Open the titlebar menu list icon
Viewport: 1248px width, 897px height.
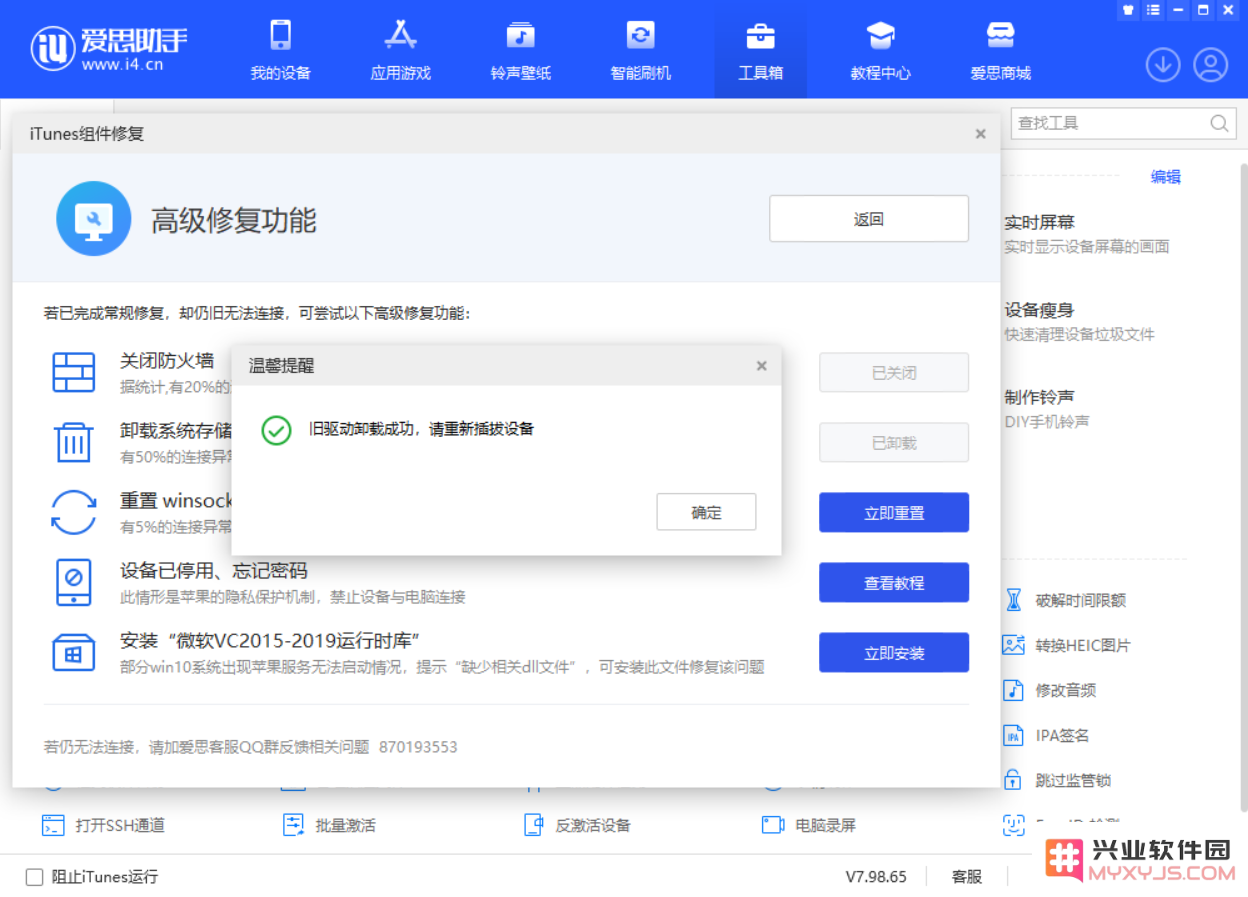(x=1153, y=10)
